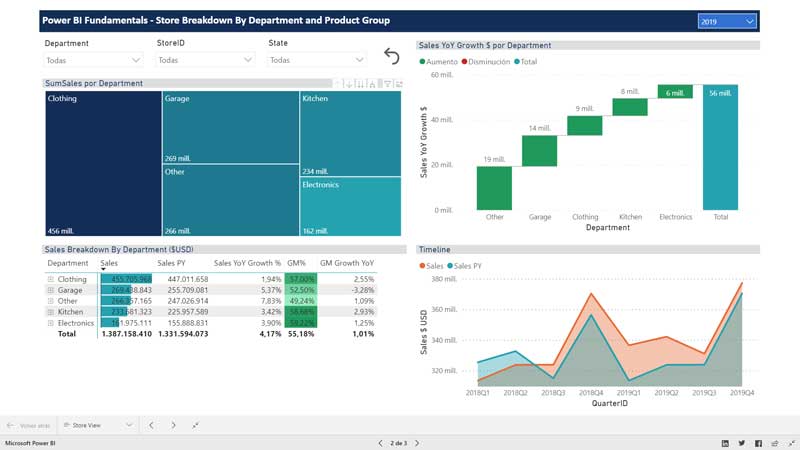Click the share arrow icon in status bar
This screenshot has width=800, height=450.
pos(774,441)
